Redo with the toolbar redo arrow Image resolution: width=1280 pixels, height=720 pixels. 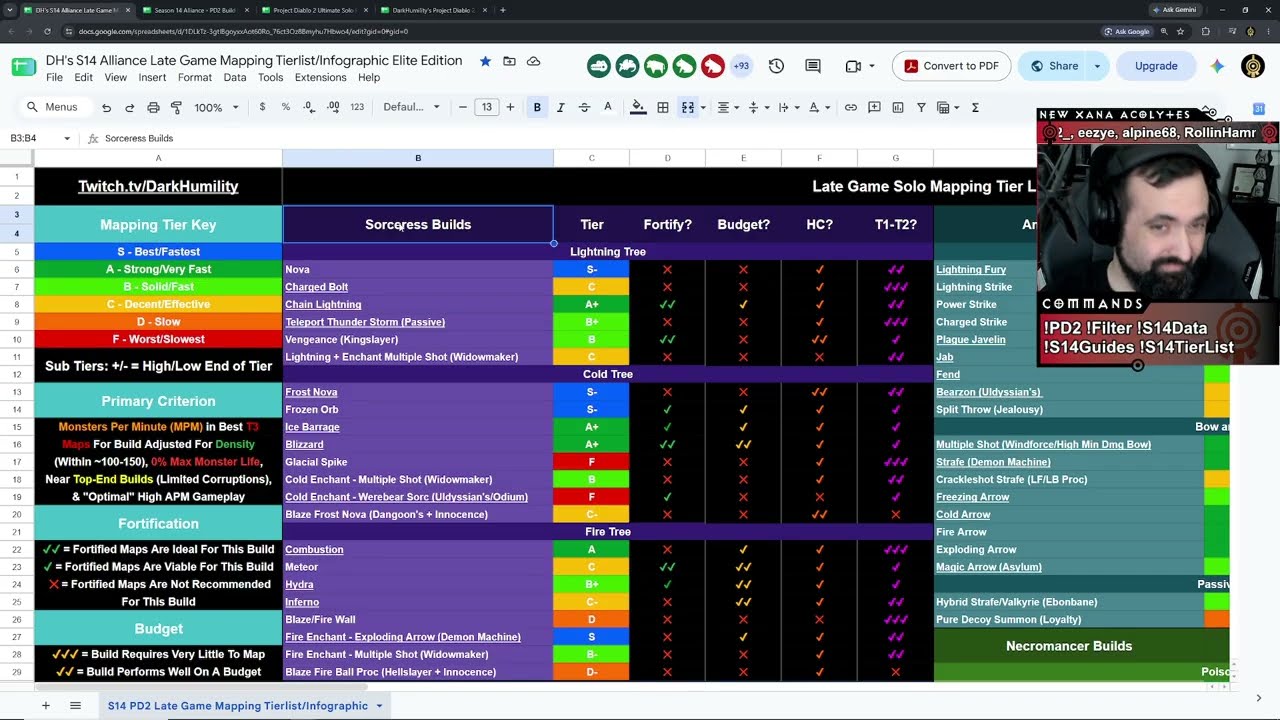129,107
